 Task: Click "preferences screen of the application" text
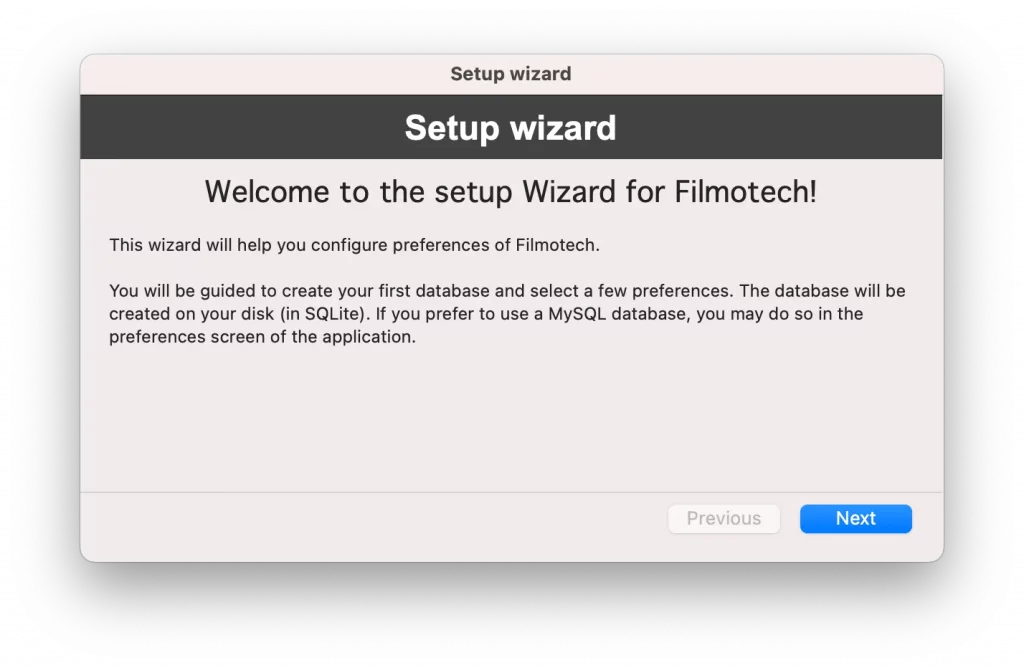click(261, 337)
